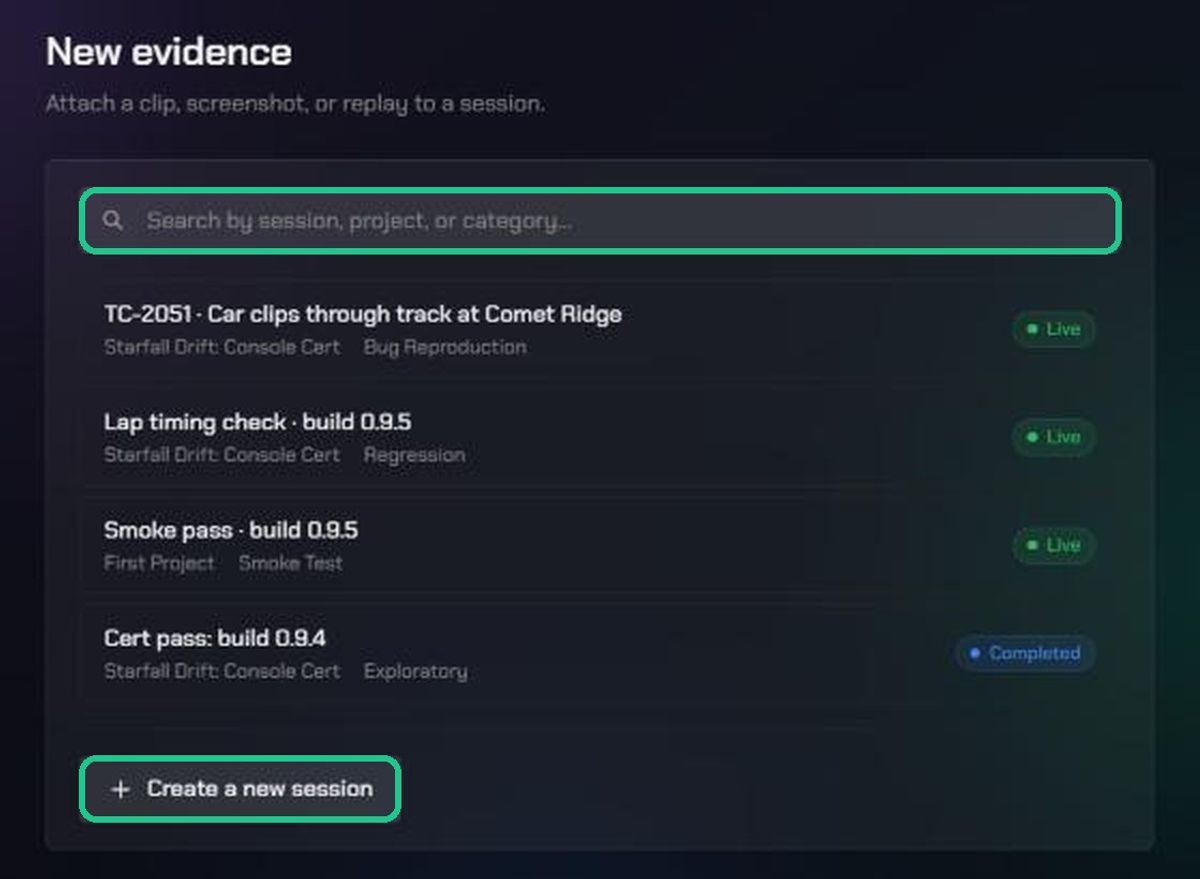Click the Regression category label
1200x879 pixels.
pos(414,455)
